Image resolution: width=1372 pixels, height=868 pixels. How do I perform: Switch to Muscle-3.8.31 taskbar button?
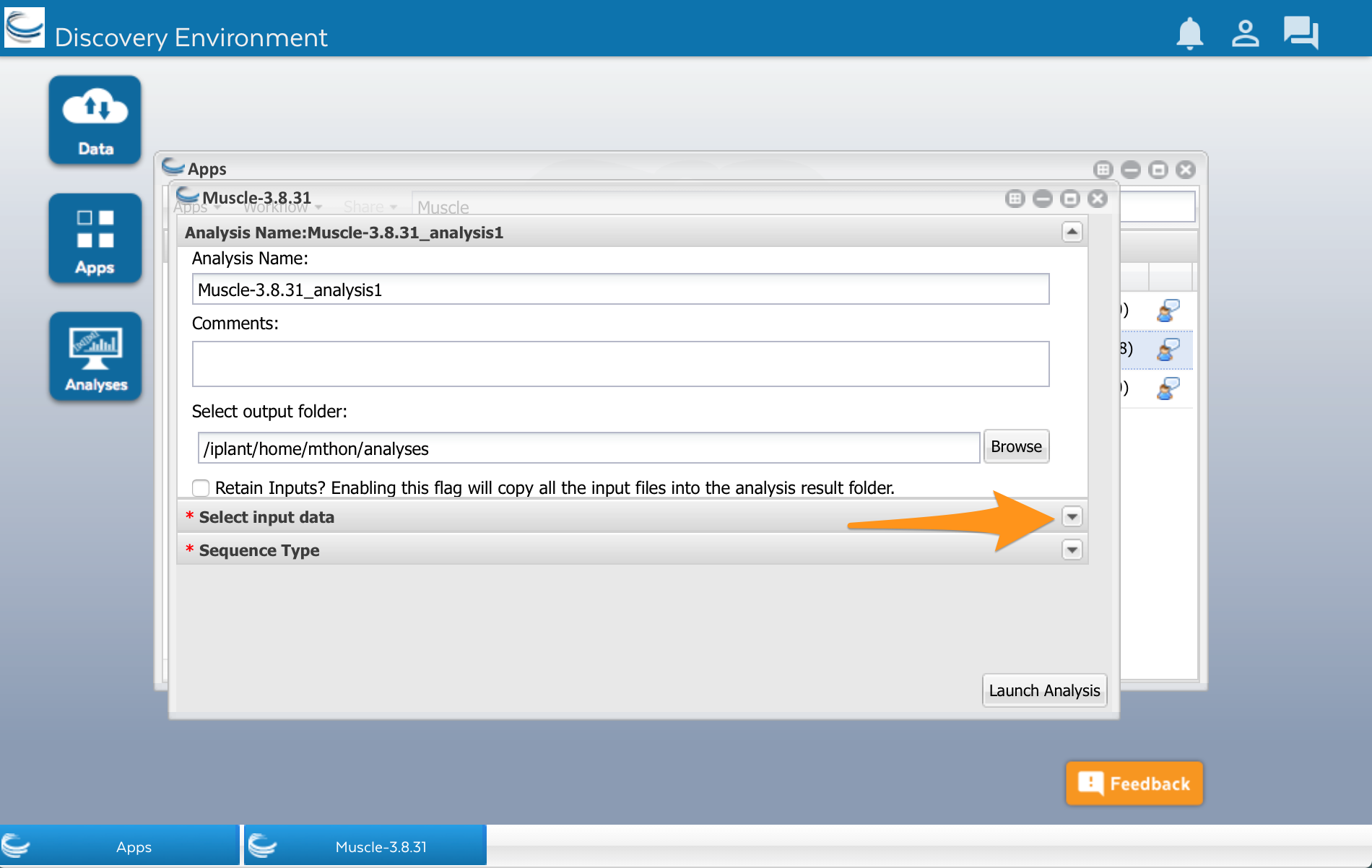pyautogui.click(x=365, y=846)
